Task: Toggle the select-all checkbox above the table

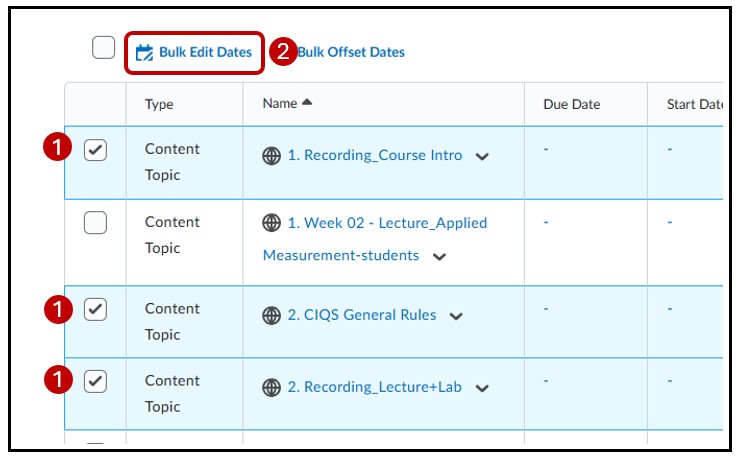Action: tap(103, 48)
